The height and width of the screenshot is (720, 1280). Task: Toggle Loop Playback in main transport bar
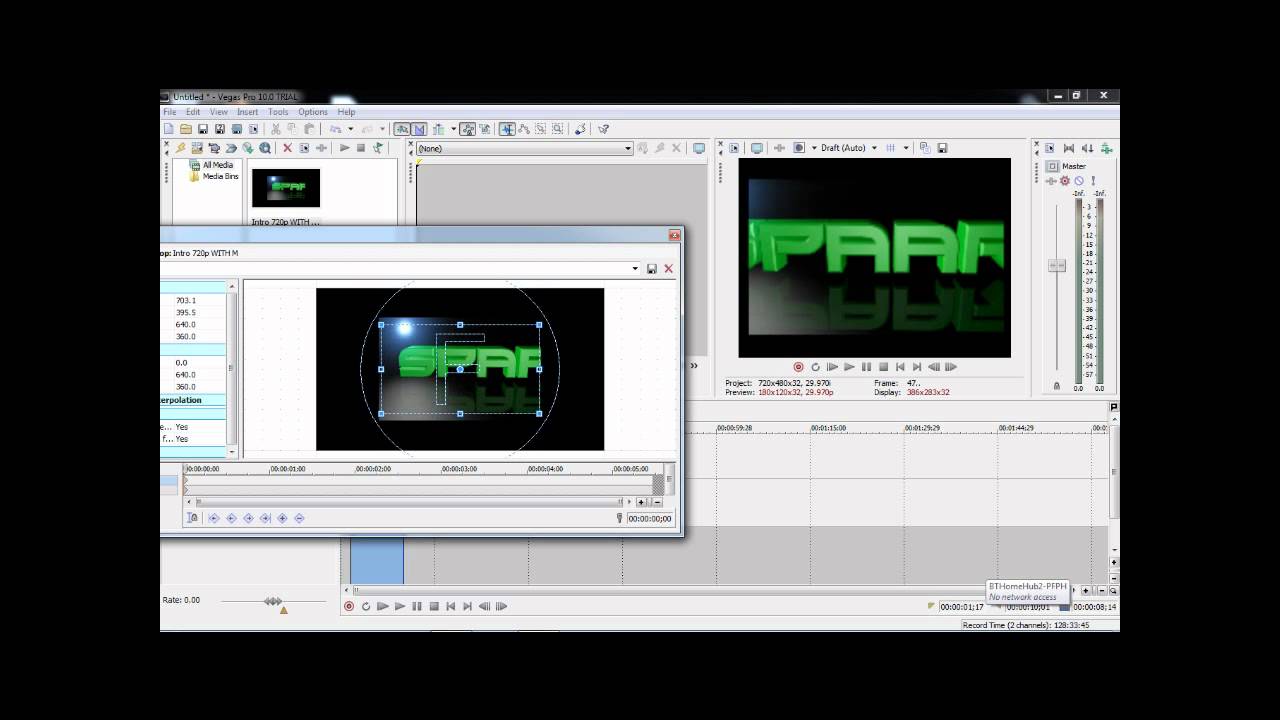366,606
